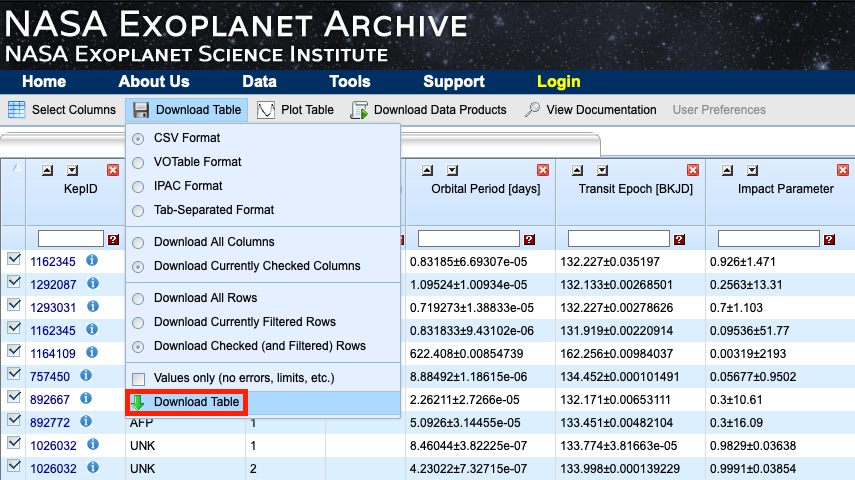Choose Download All Rows
The image size is (855, 480).
(x=139, y=298)
